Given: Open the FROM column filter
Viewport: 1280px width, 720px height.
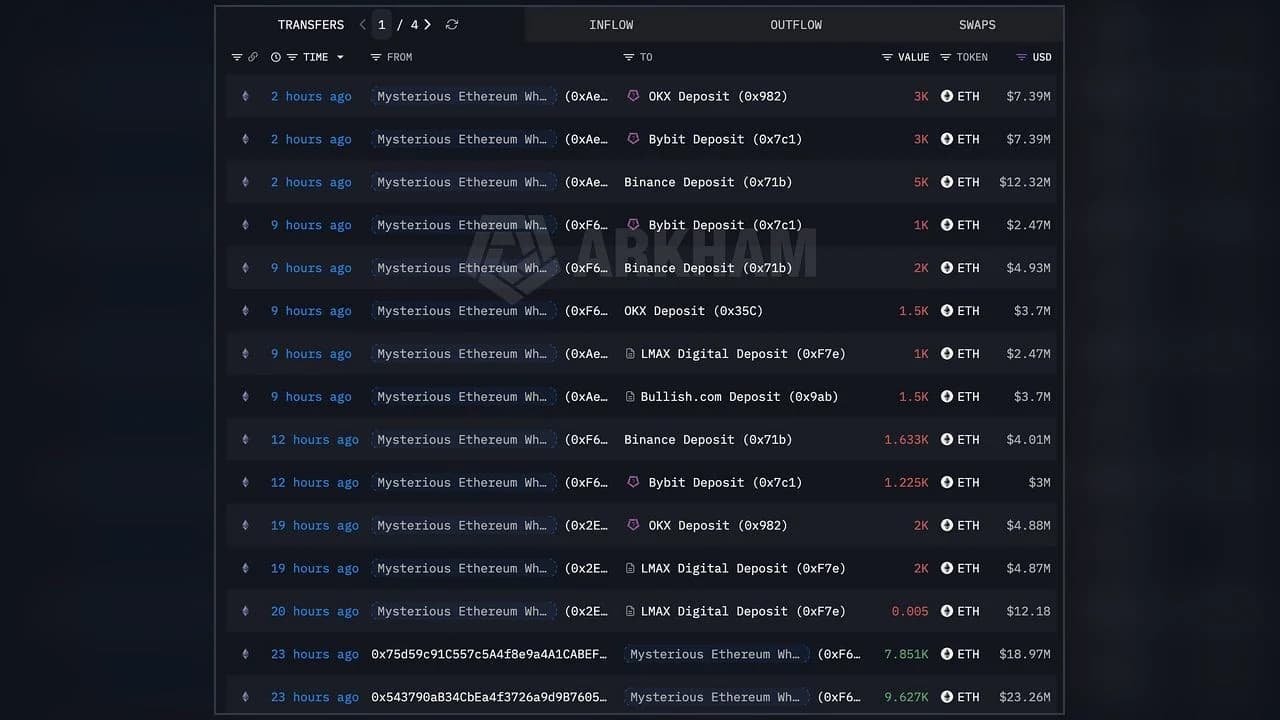Looking at the screenshot, I should tap(376, 57).
